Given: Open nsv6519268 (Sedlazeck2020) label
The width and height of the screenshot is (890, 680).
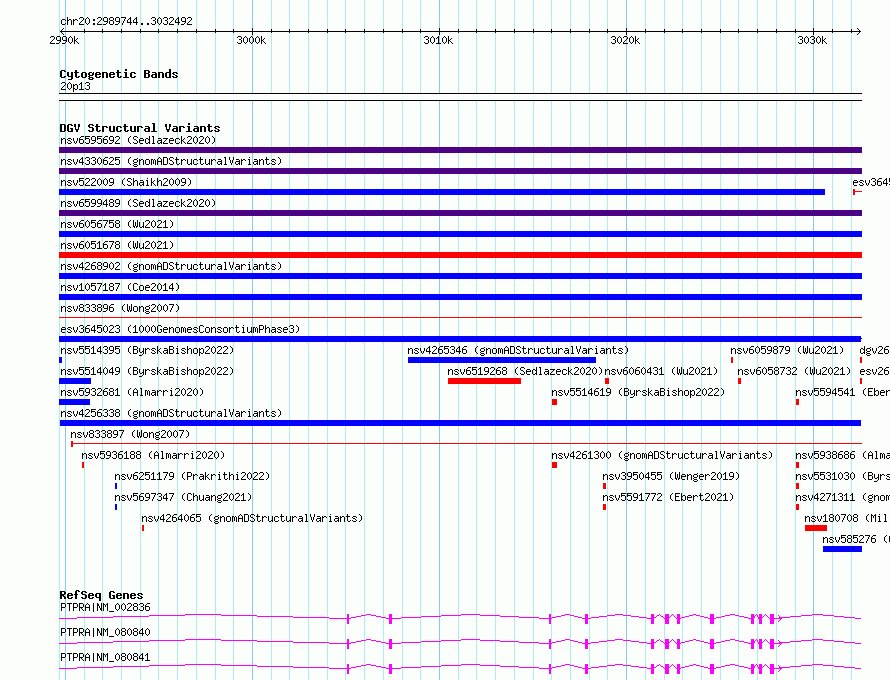Looking at the screenshot, I should (525, 371).
